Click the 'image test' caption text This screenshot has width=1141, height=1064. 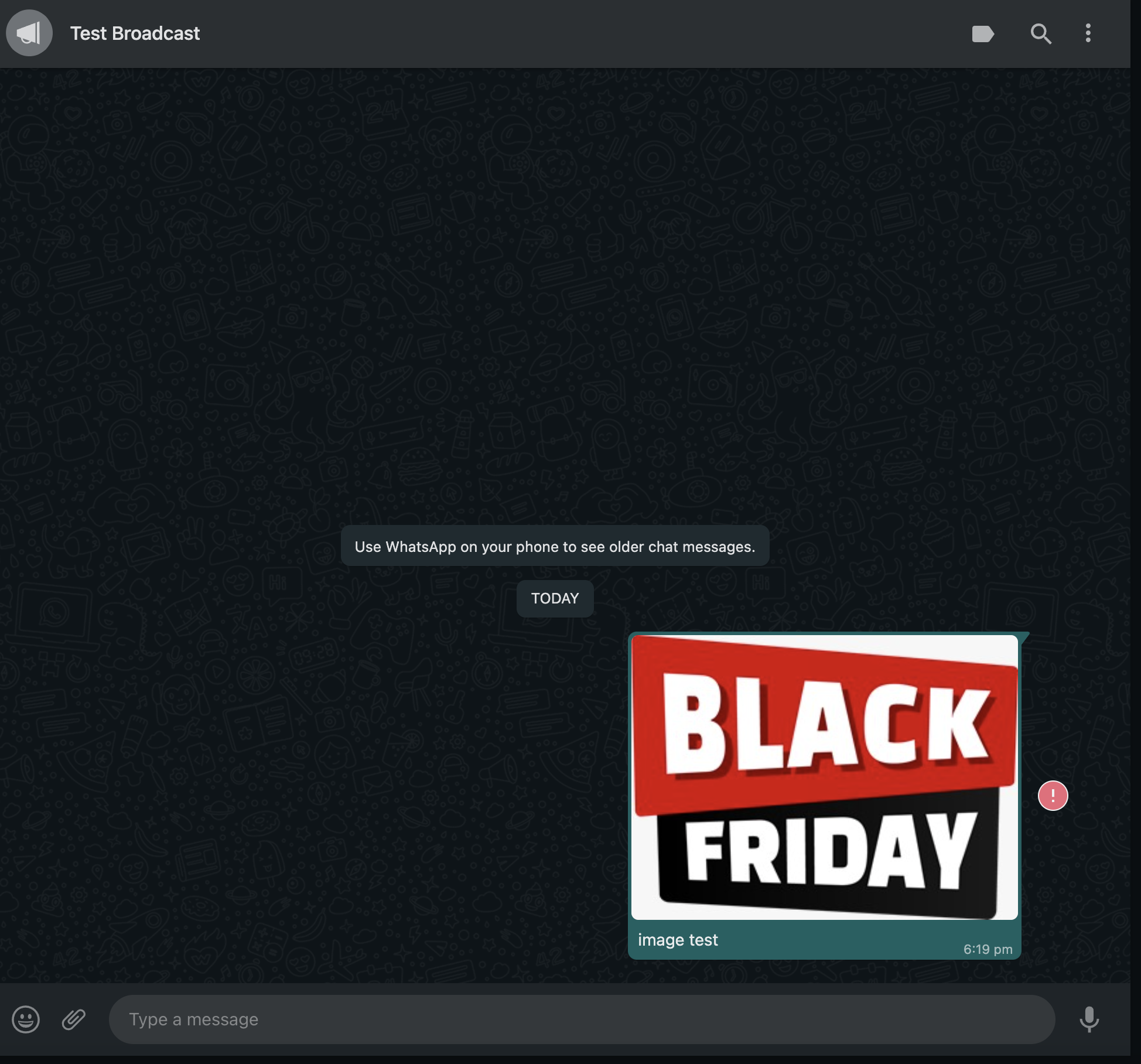coord(678,940)
